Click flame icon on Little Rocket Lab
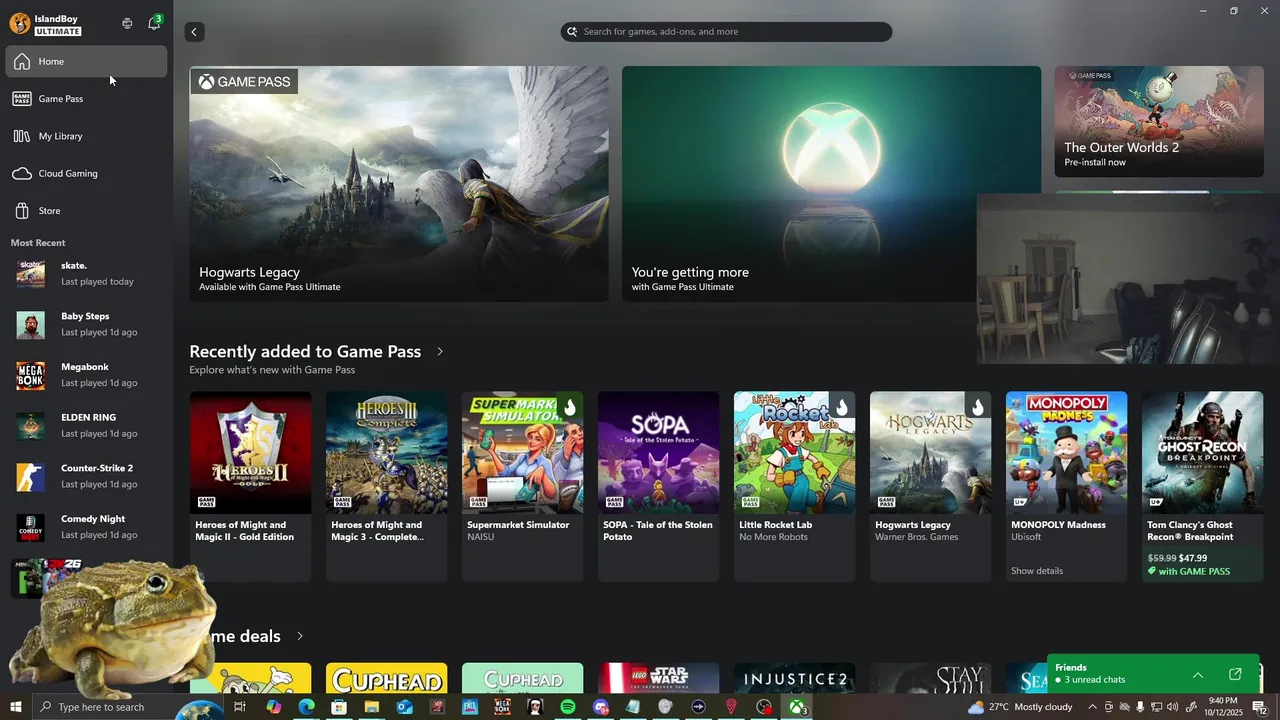1280x720 pixels. point(841,407)
